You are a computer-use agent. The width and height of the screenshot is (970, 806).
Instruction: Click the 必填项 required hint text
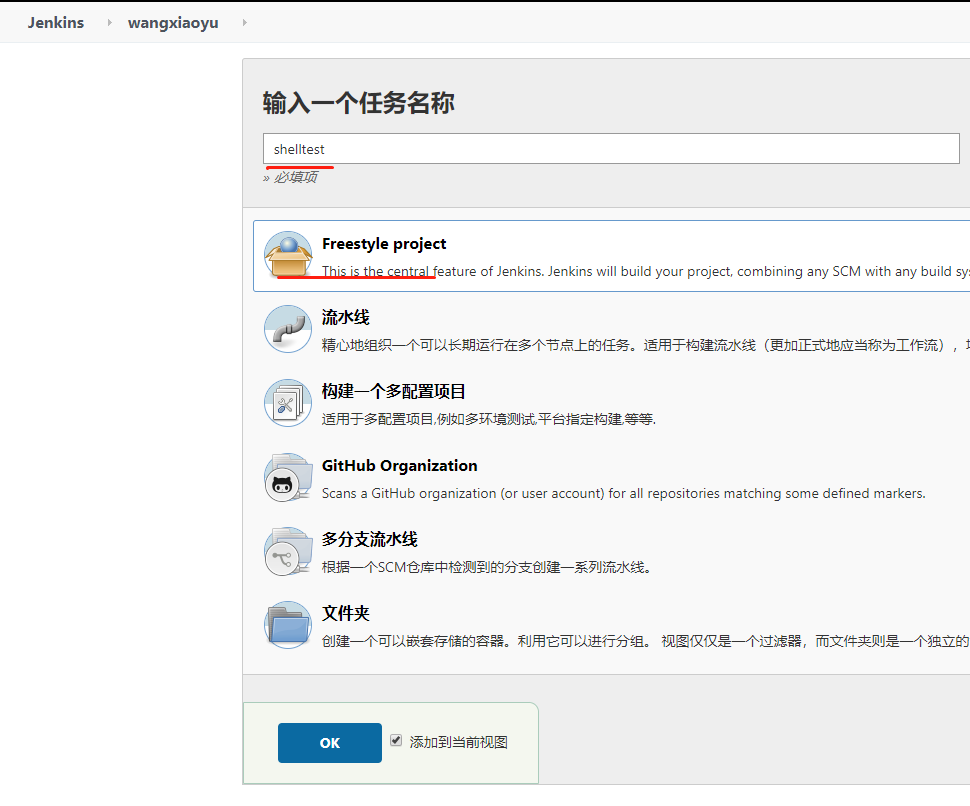290,178
